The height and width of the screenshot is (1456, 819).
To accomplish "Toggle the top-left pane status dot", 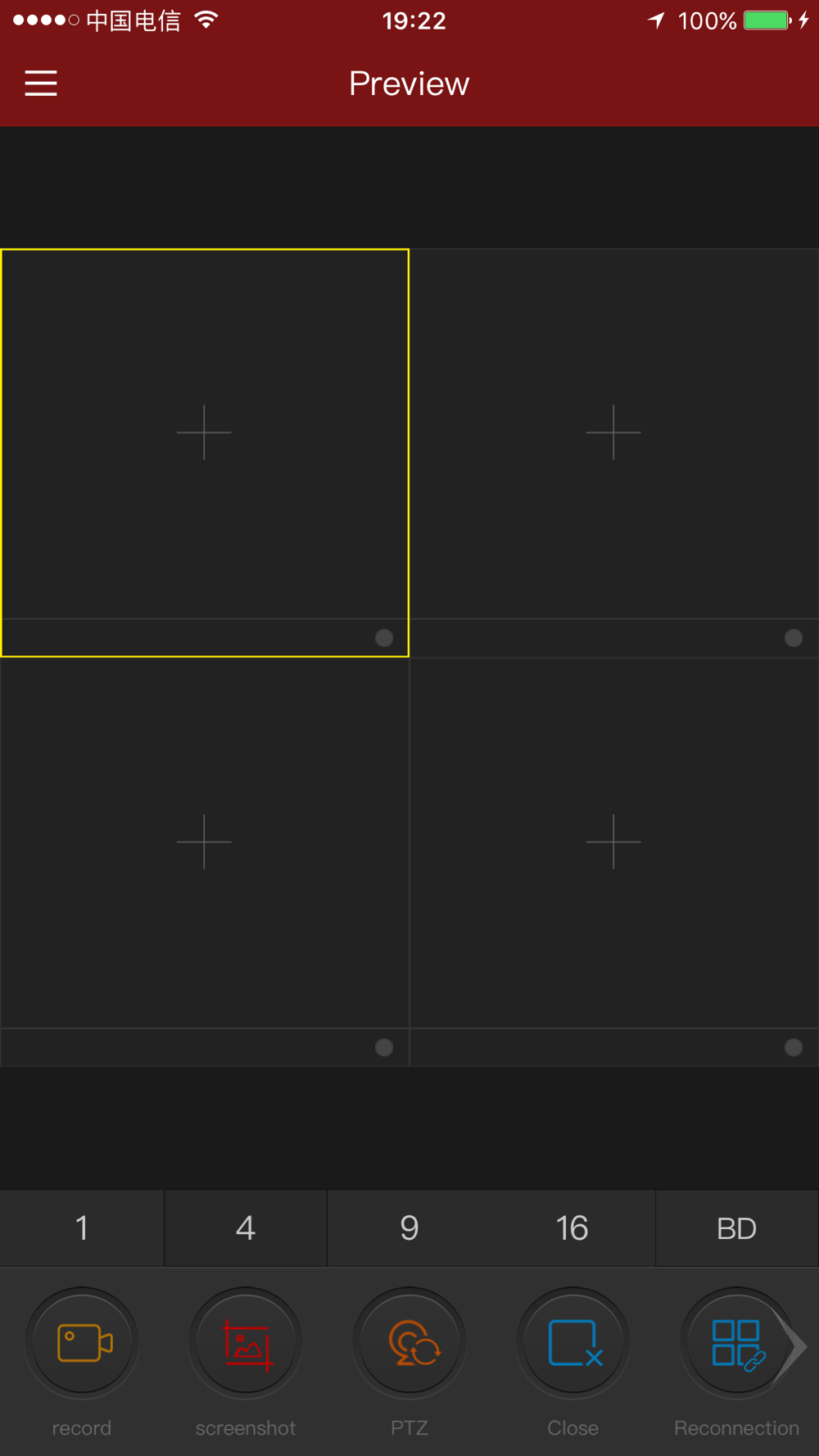I will (384, 638).
